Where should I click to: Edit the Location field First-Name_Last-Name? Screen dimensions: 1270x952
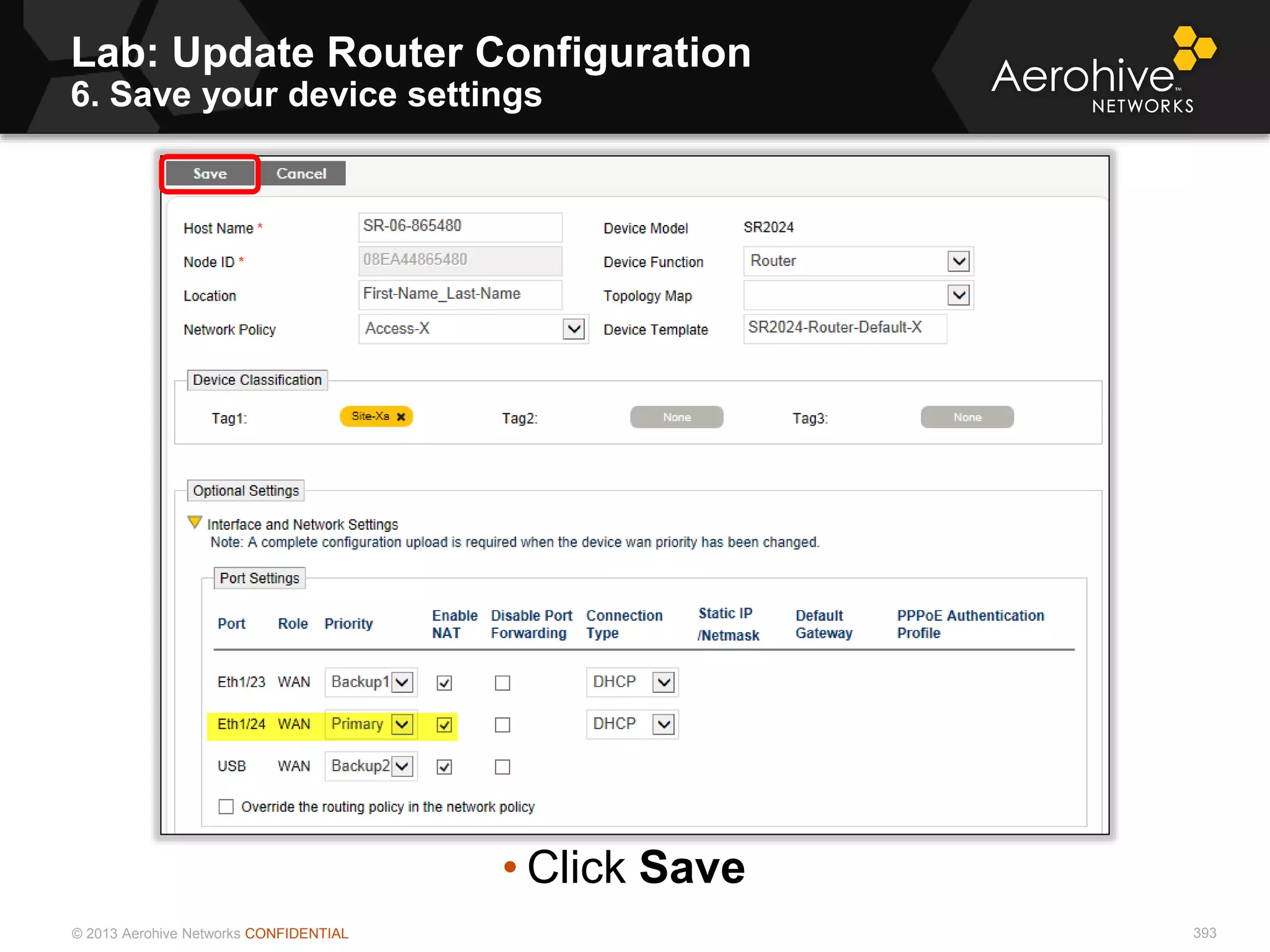[x=460, y=294]
